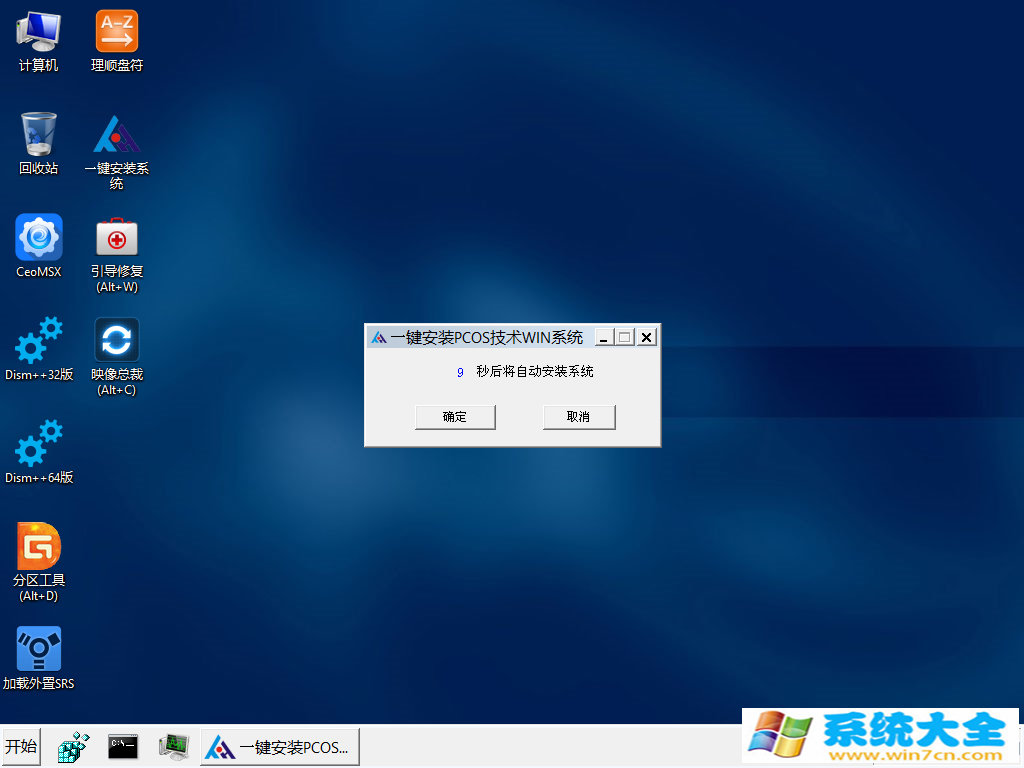
Task: Select the 理顺盘符 desktop icon
Action: [x=116, y=33]
